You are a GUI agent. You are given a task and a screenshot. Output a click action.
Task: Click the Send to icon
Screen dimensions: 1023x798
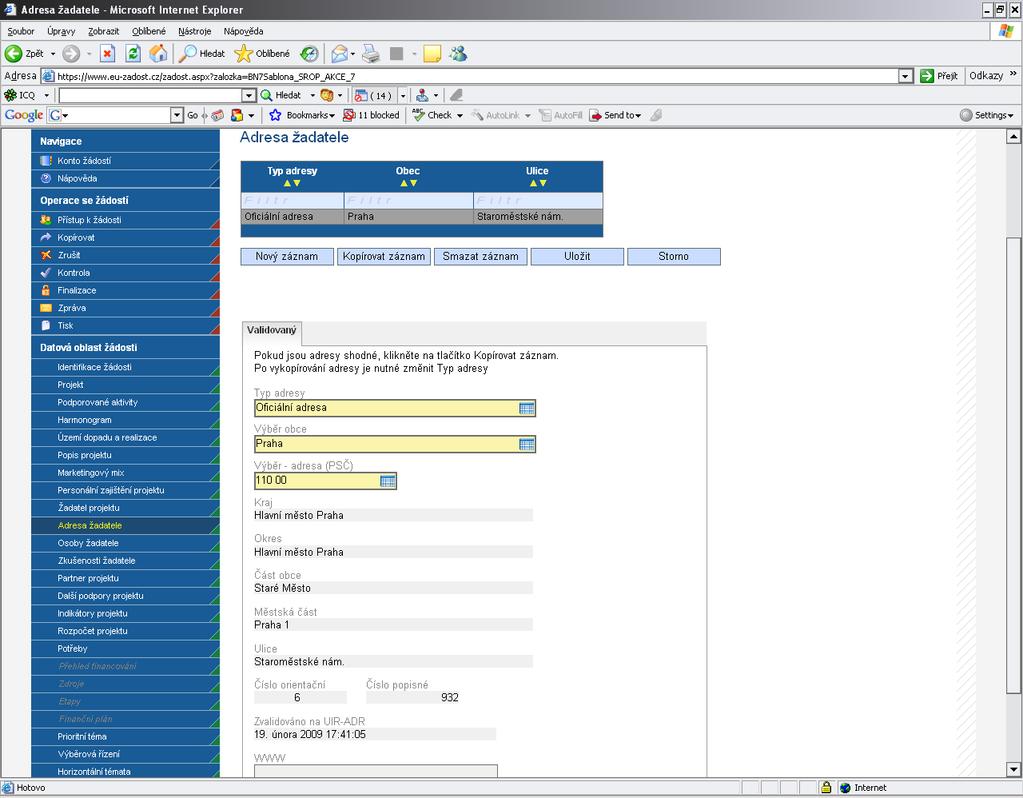595,115
